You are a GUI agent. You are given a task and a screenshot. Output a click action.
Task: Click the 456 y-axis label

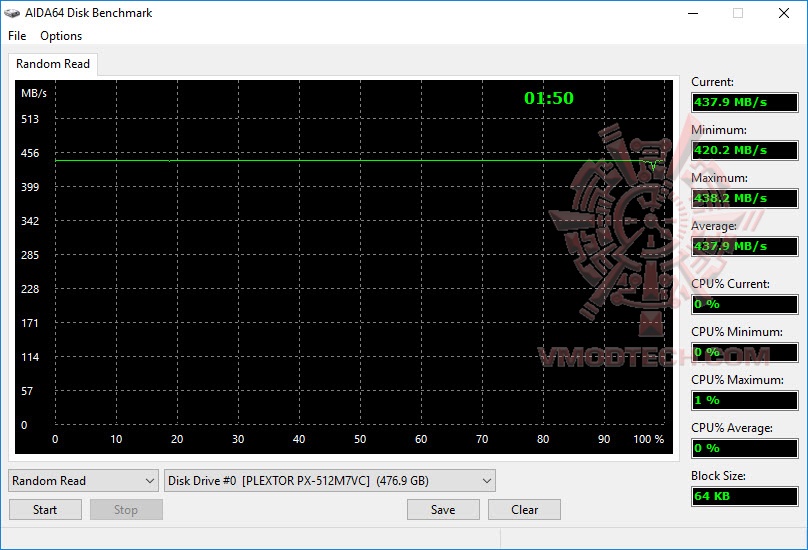tap(30, 153)
